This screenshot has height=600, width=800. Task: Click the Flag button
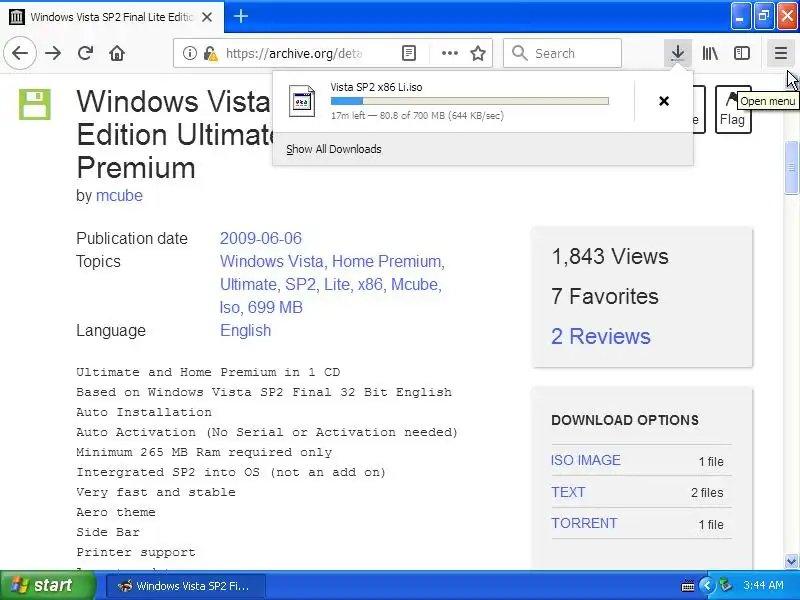[733, 109]
